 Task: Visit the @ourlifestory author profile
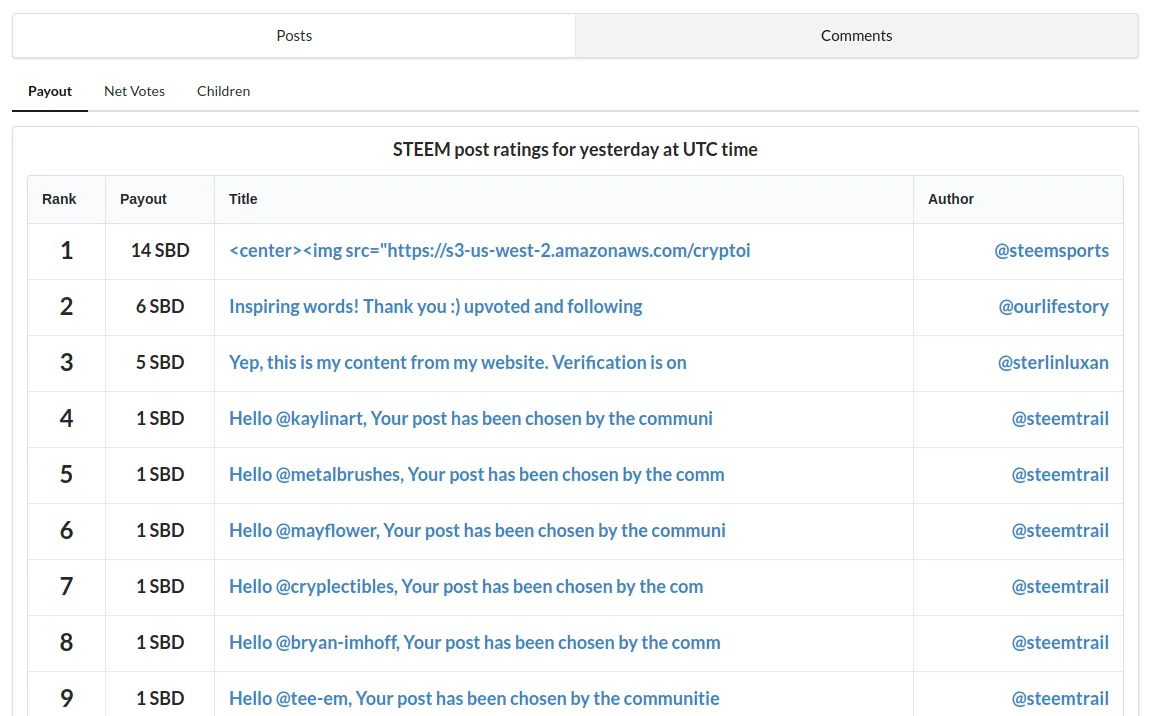(1054, 307)
